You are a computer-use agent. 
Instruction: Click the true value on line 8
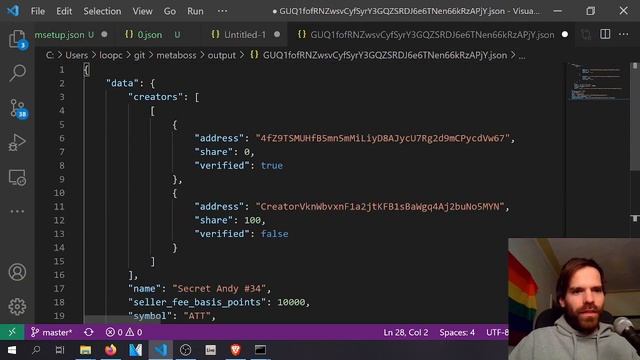tap(271, 165)
